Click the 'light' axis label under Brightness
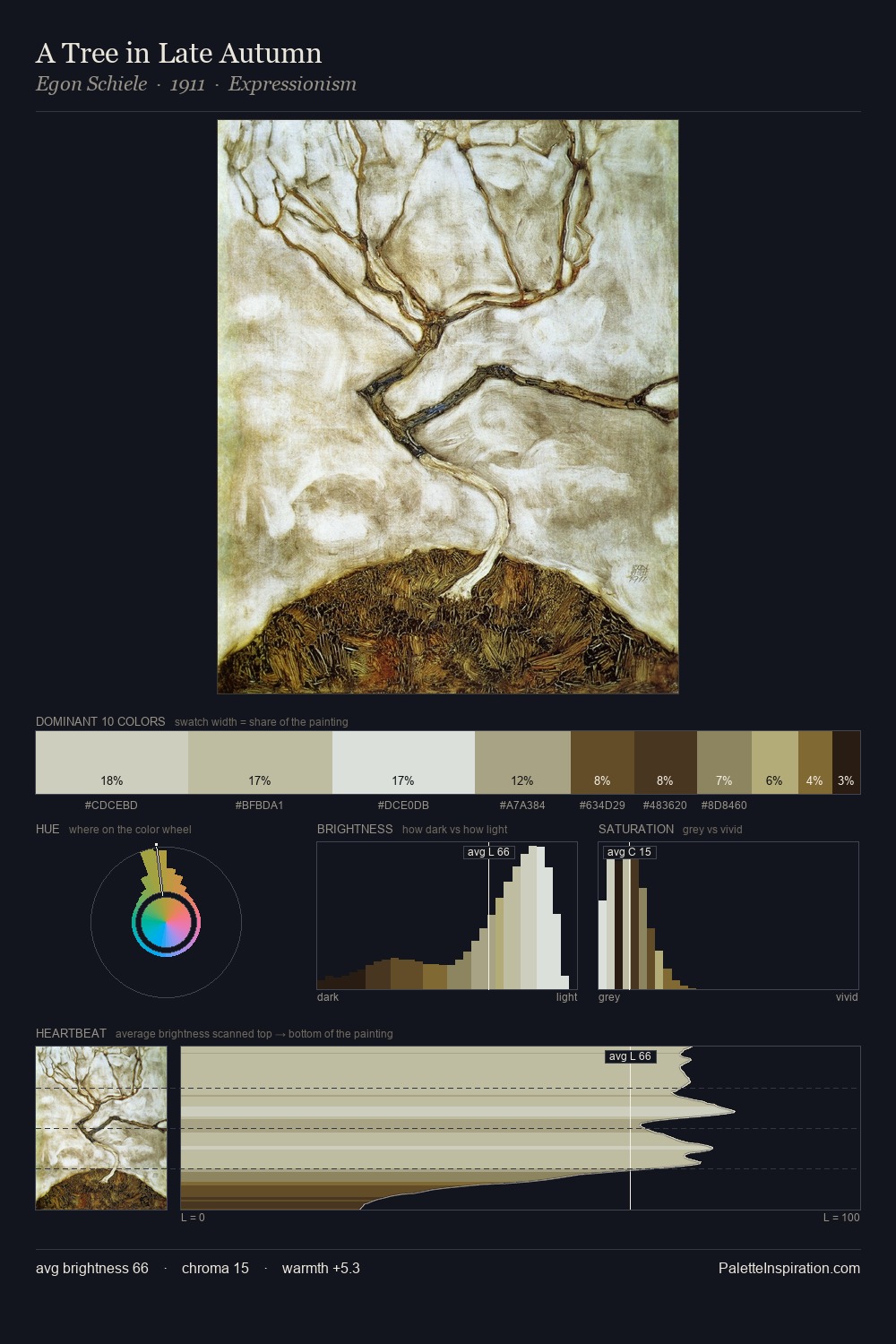 [566, 997]
